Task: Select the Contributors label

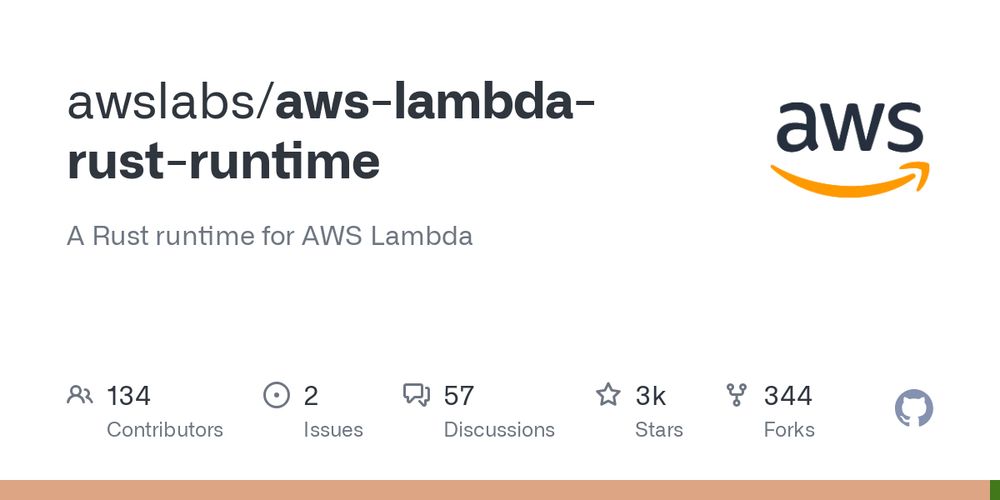Action: click(x=165, y=430)
